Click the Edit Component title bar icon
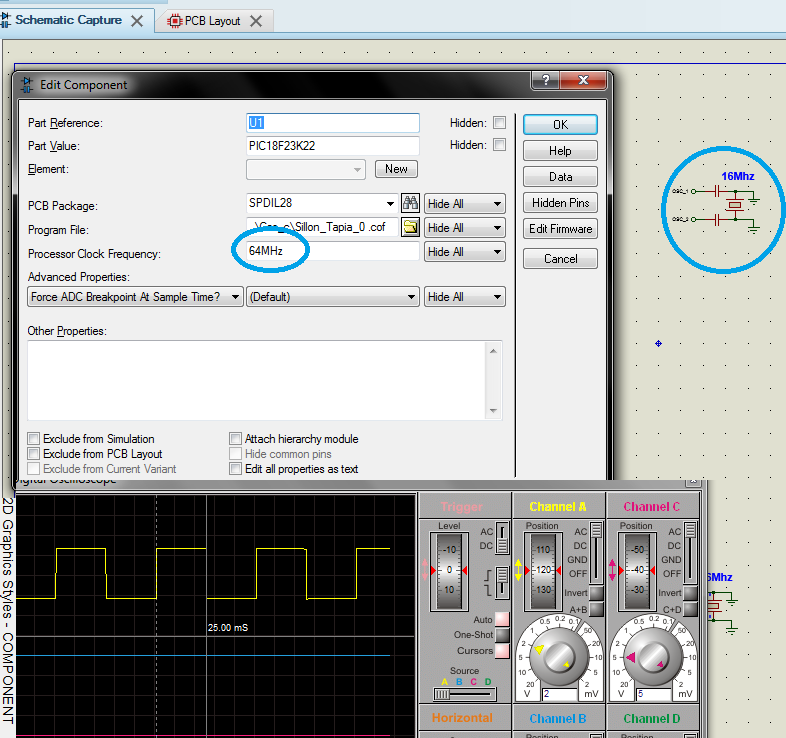 point(27,85)
